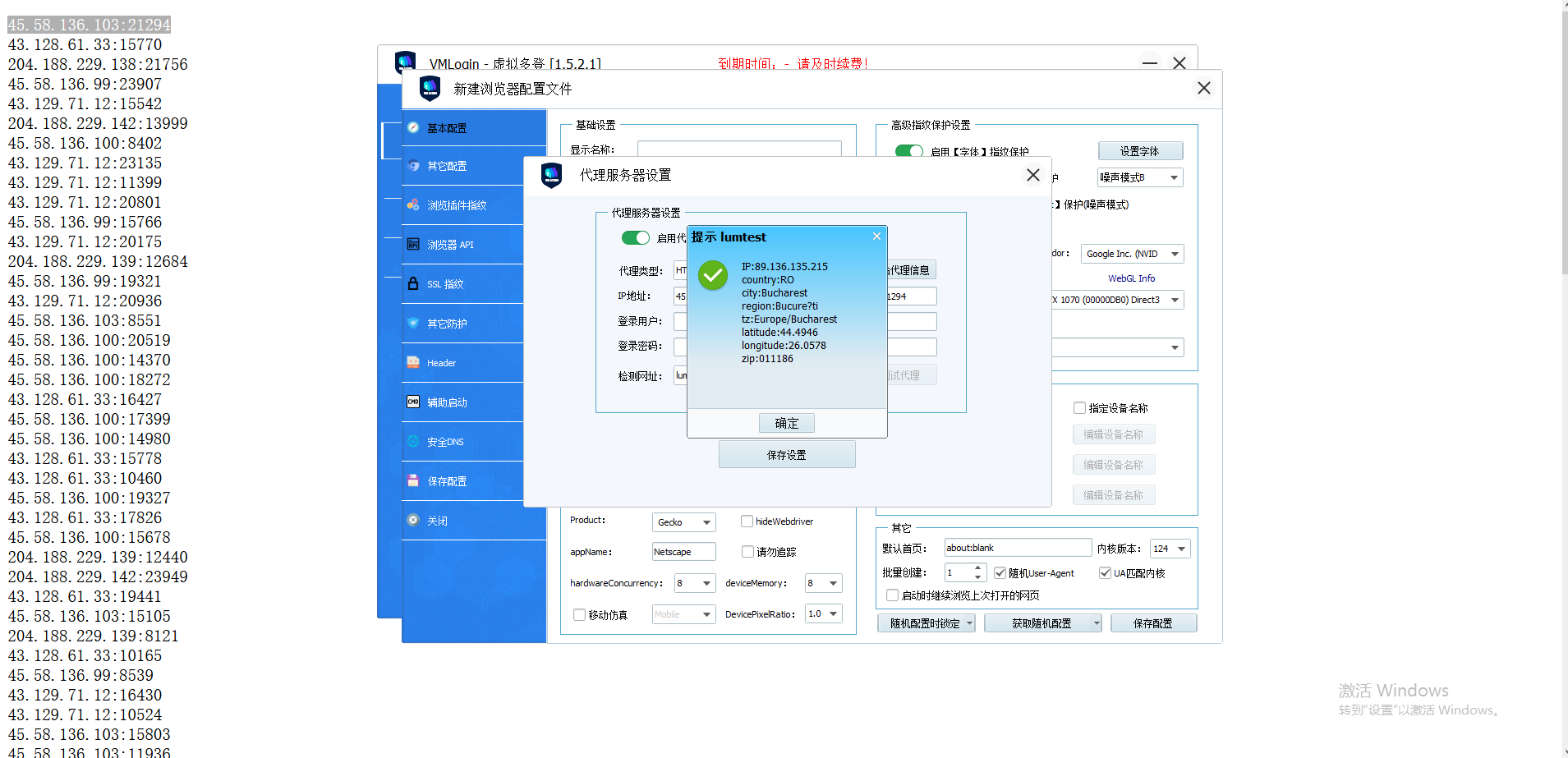The height and width of the screenshot is (758, 1568).
Task: Increase the 批量创建 stepper value
Action: (977, 567)
